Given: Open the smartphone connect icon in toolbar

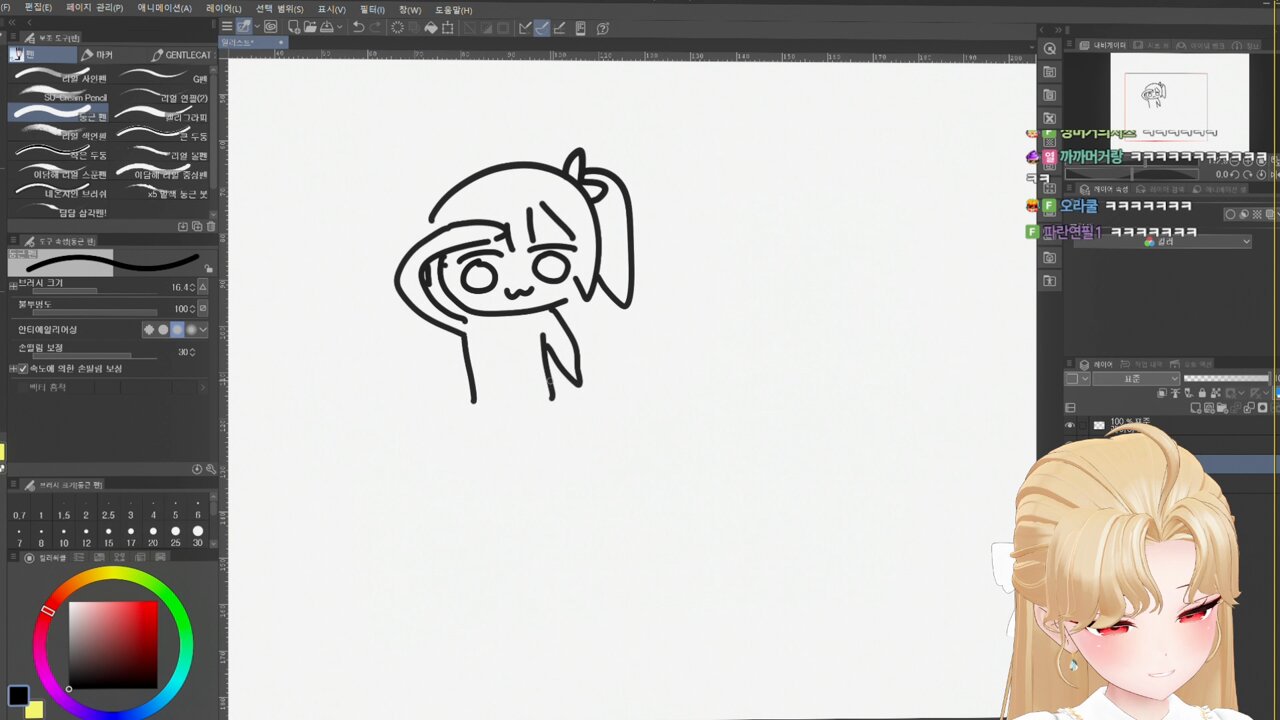Looking at the screenshot, I should coord(581,28).
